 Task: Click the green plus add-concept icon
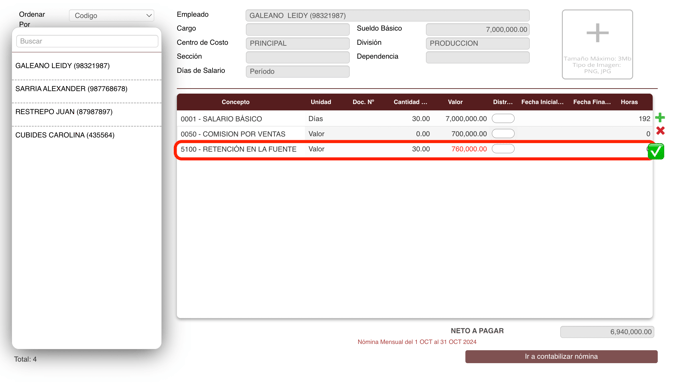coord(659,118)
